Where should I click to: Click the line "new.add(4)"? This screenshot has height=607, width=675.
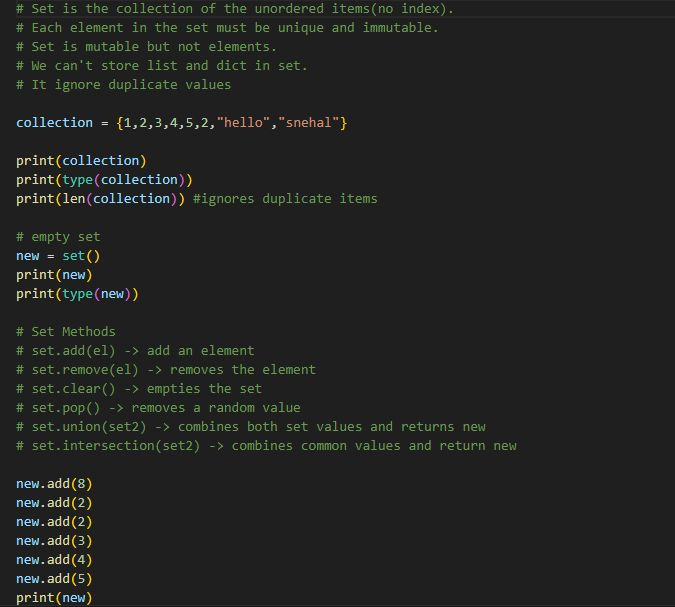(54, 560)
